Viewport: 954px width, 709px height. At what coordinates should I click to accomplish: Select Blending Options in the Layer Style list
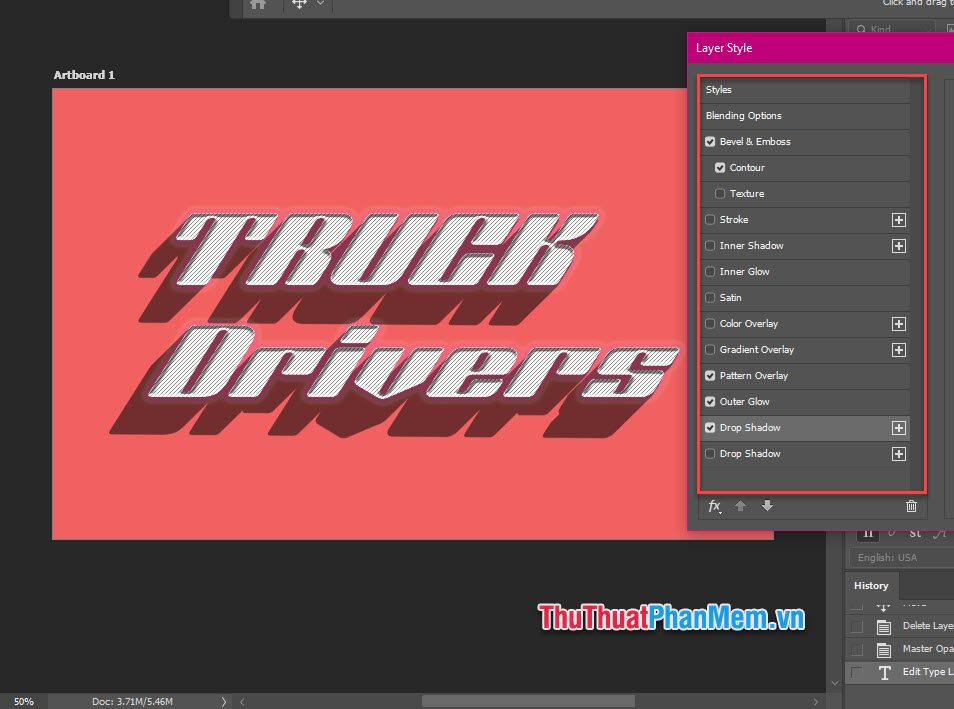(743, 116)
